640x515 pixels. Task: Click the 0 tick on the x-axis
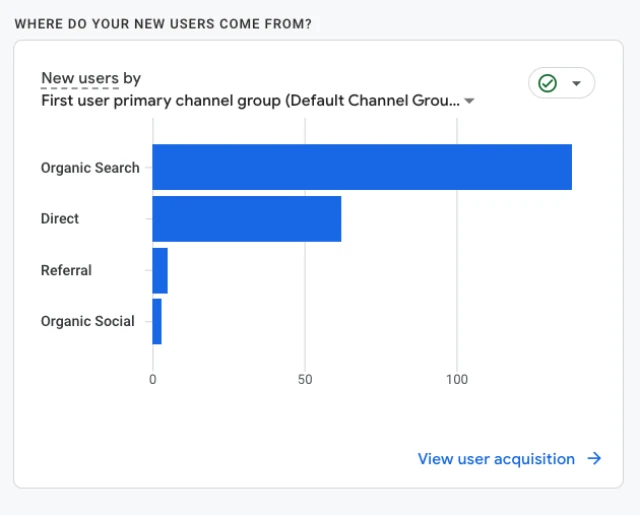pyautogui.click(x=153, y=380)
